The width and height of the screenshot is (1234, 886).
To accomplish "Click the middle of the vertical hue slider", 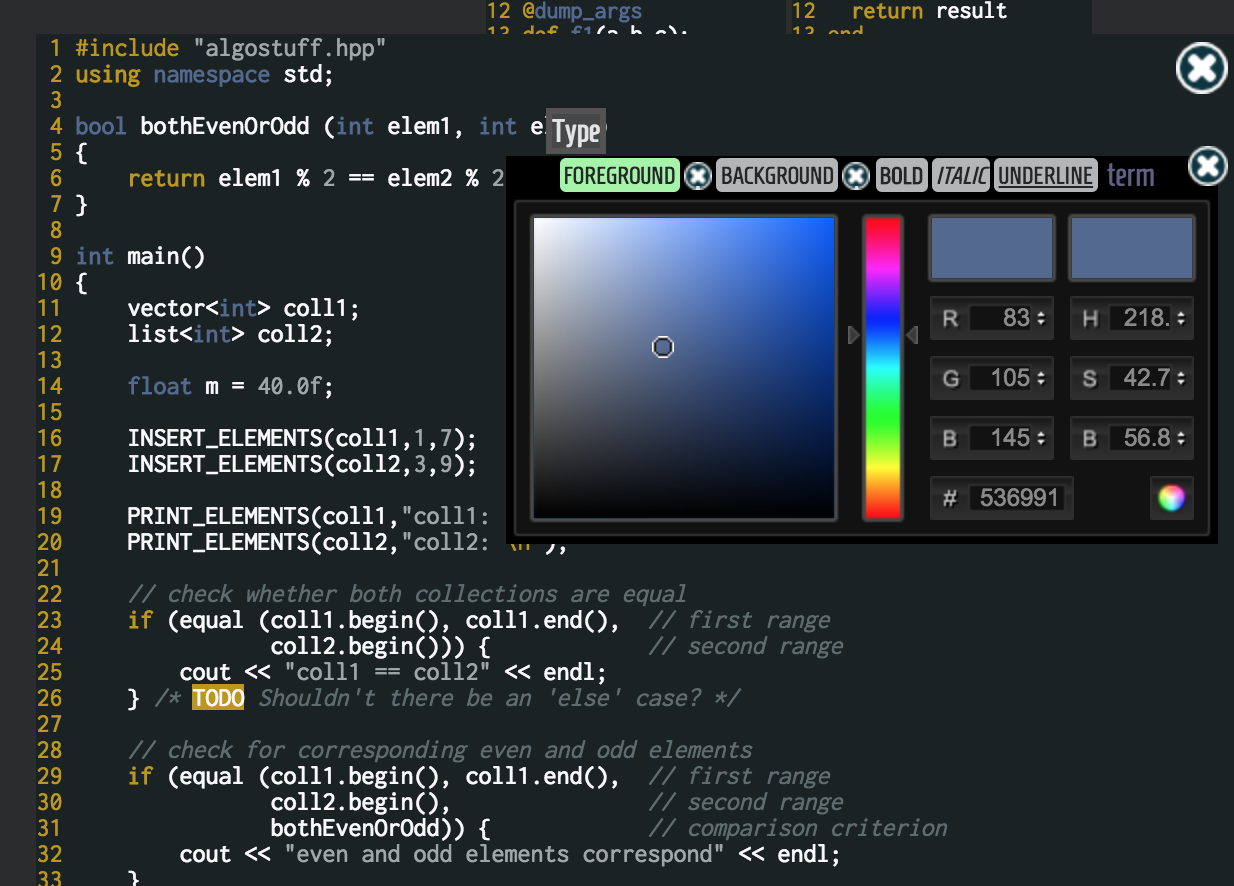I will (x=883, y=367).
